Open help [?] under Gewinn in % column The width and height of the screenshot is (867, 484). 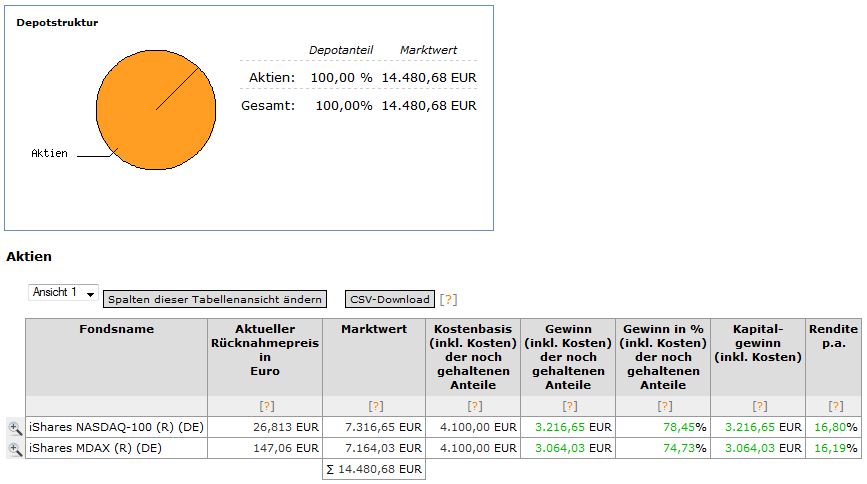[664, 406]
